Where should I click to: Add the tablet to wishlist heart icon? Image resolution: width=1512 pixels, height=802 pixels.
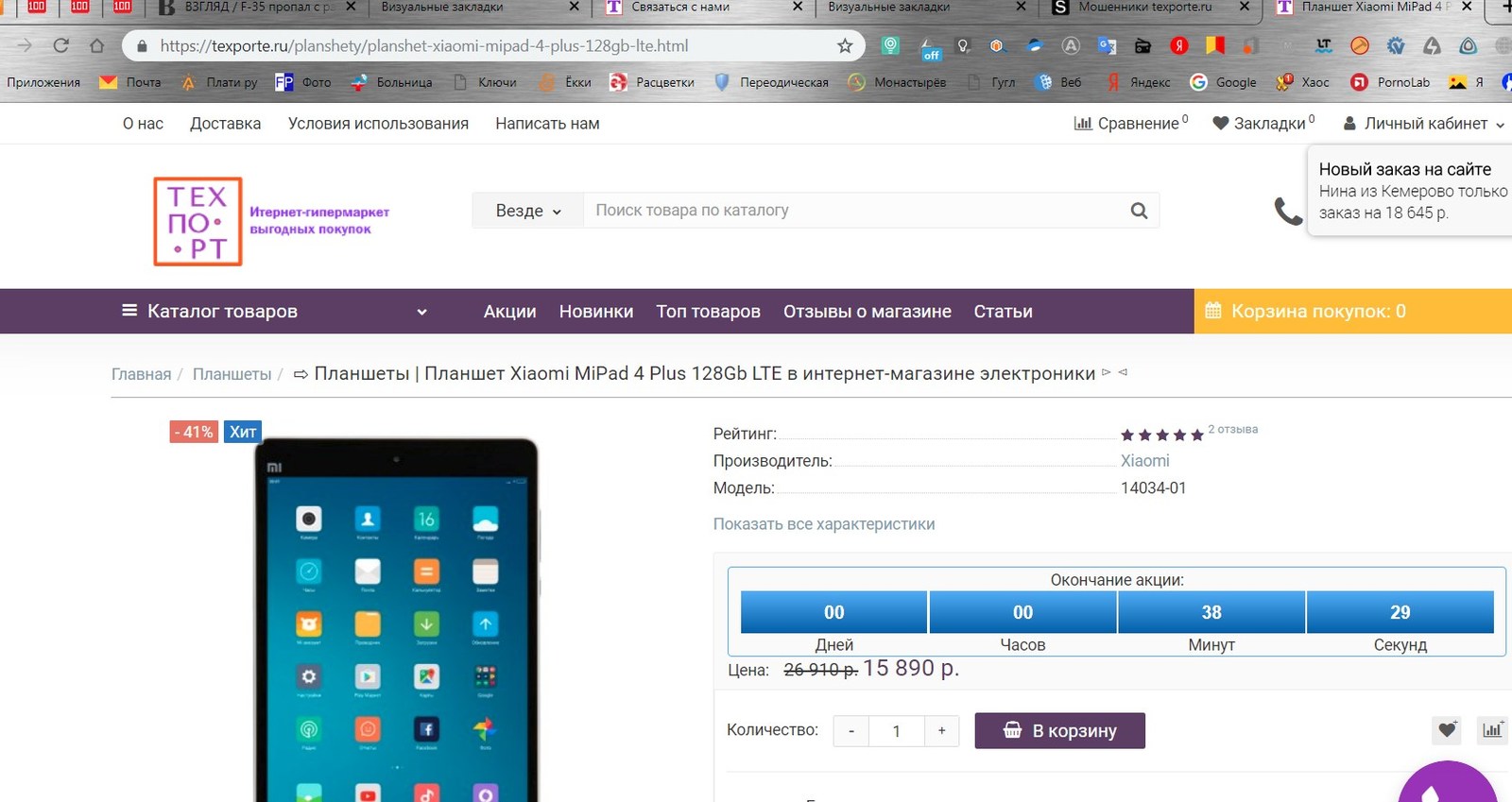(1447, 729)
